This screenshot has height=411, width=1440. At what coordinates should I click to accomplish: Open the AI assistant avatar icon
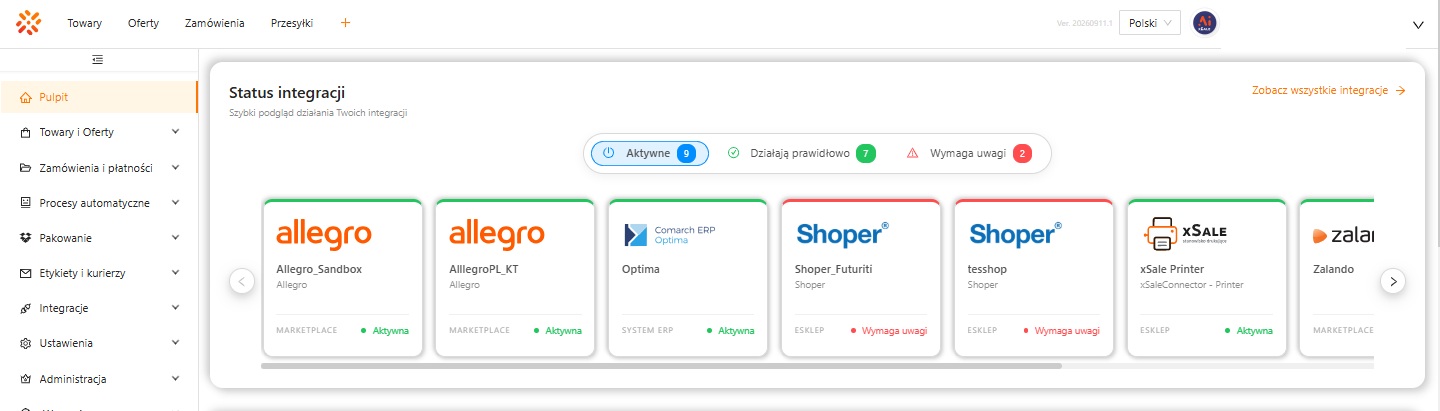pos(1205,23)
